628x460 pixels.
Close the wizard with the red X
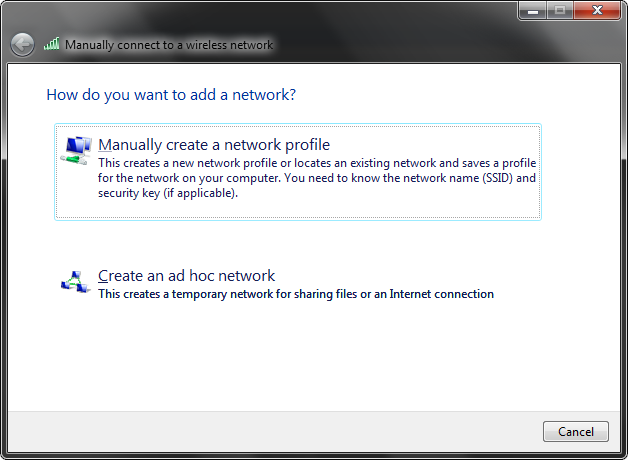(597, 10)
